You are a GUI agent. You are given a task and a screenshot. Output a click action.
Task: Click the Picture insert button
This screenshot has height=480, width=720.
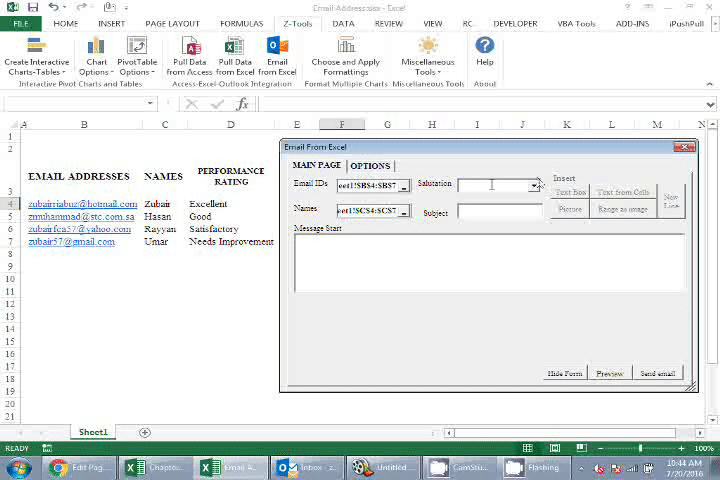tap(570, 209)
